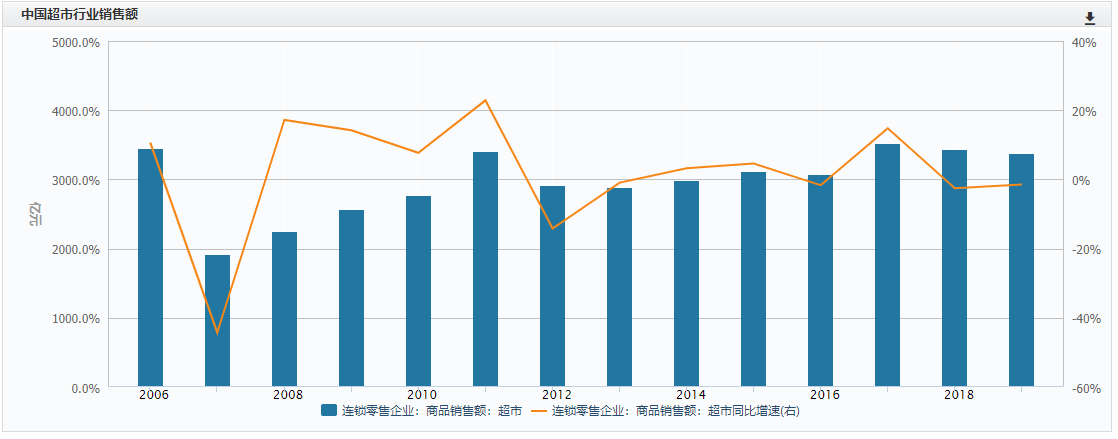Click the 20% right axis label

(x=1085, y=111)
